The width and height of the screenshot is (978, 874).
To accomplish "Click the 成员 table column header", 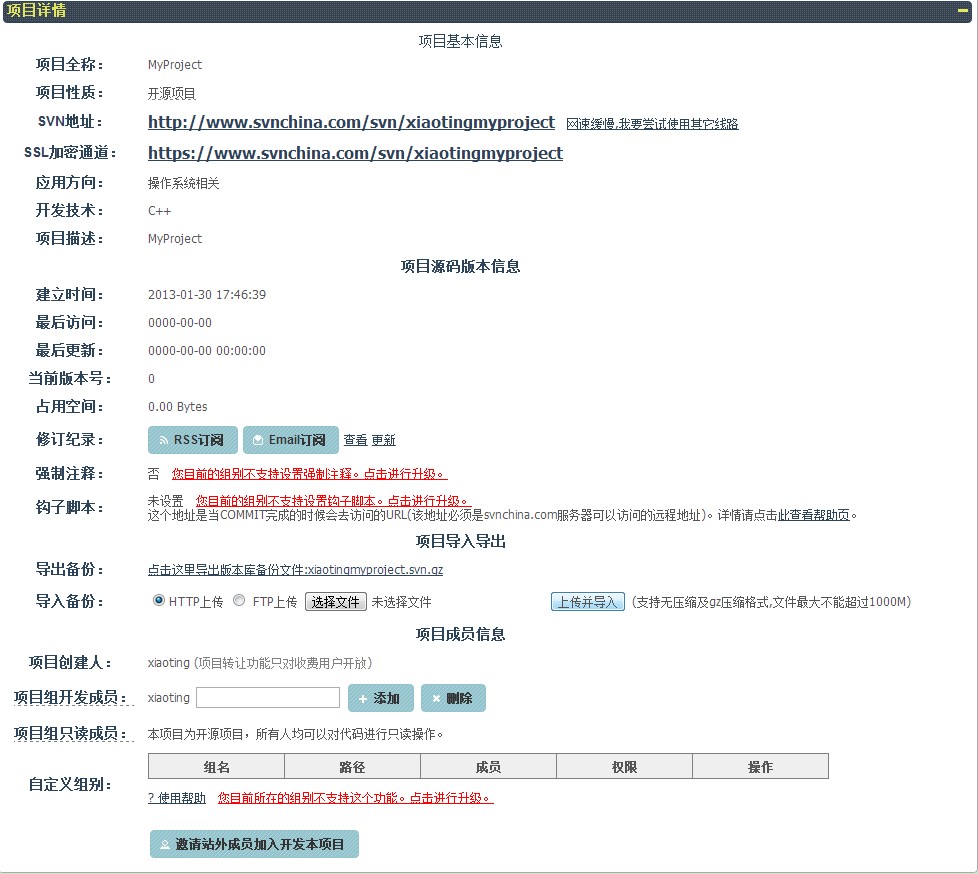I will [x=488, y=767].
